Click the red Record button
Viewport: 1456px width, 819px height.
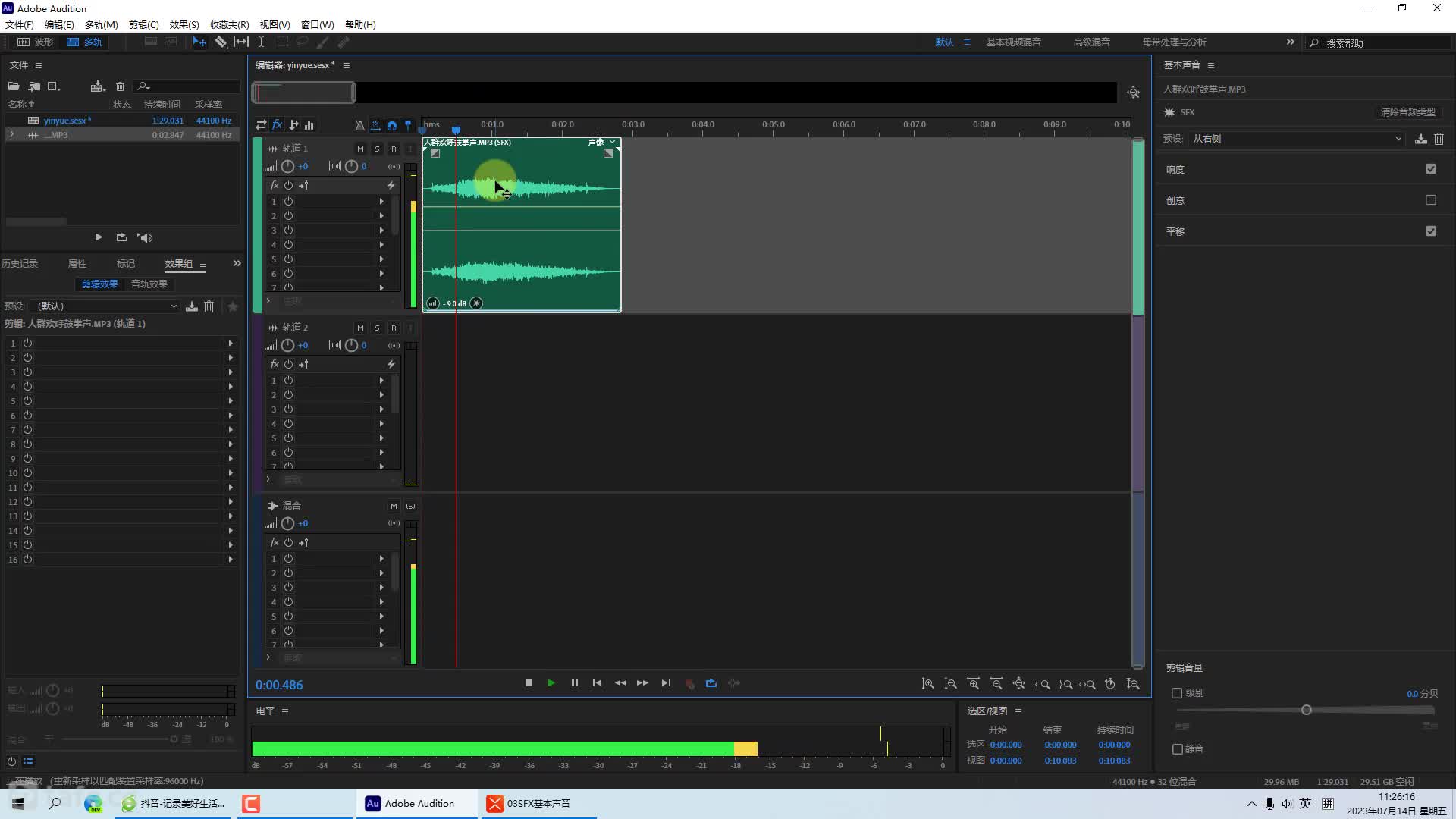pos(689,683)
